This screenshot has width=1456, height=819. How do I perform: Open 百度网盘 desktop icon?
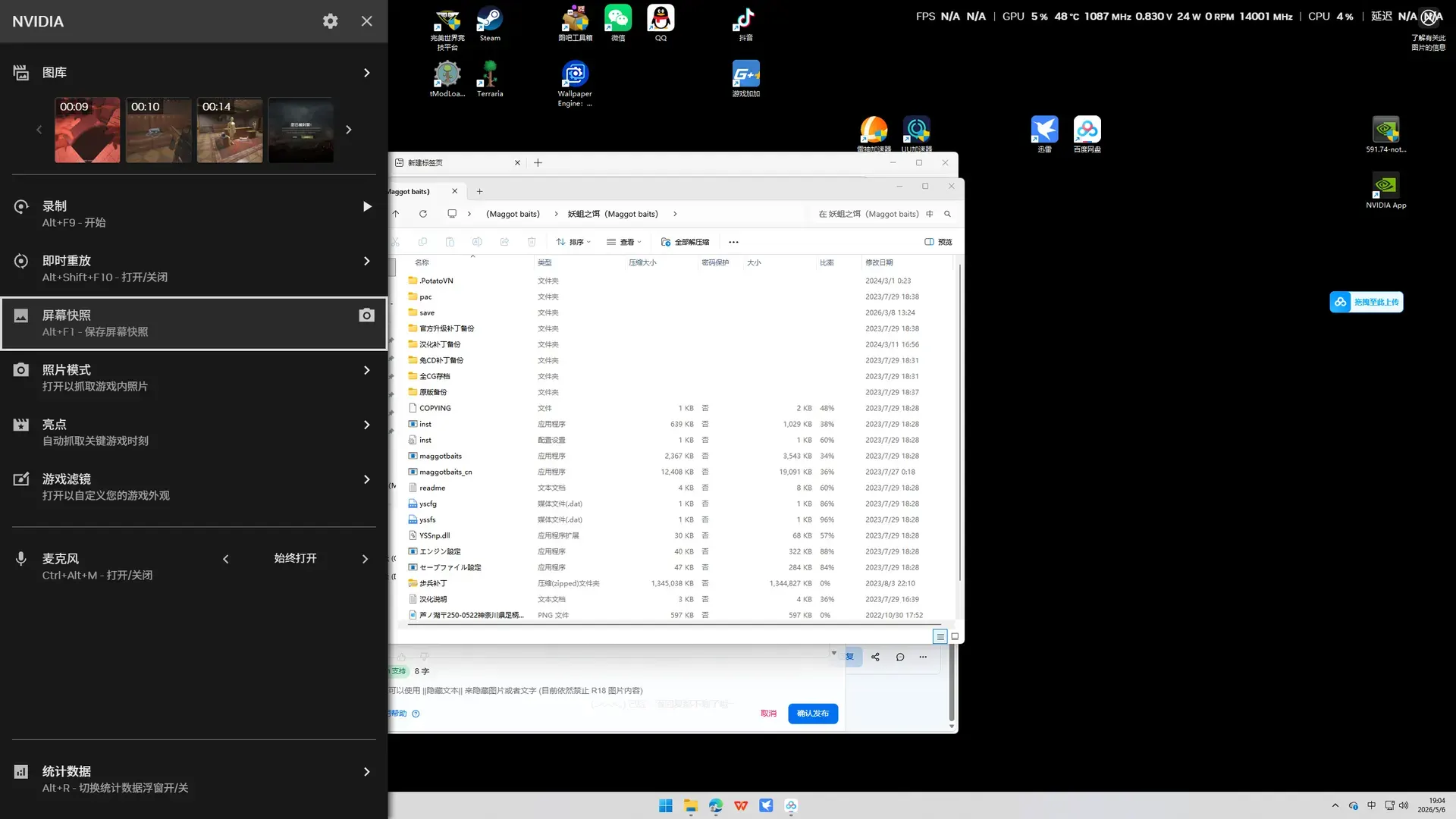click(x=1087, y=134)
